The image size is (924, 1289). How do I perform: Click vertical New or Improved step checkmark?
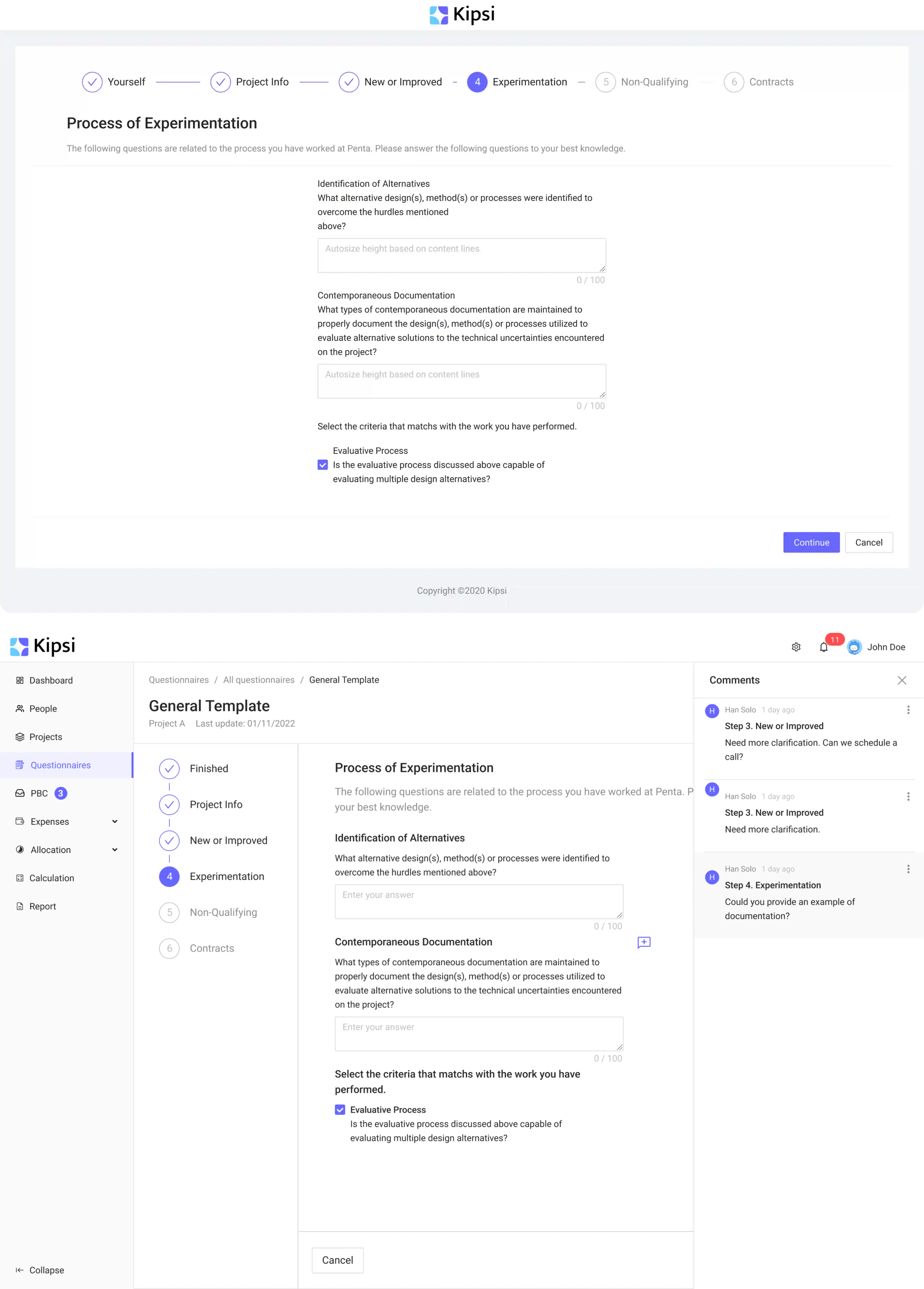(169, 841)
